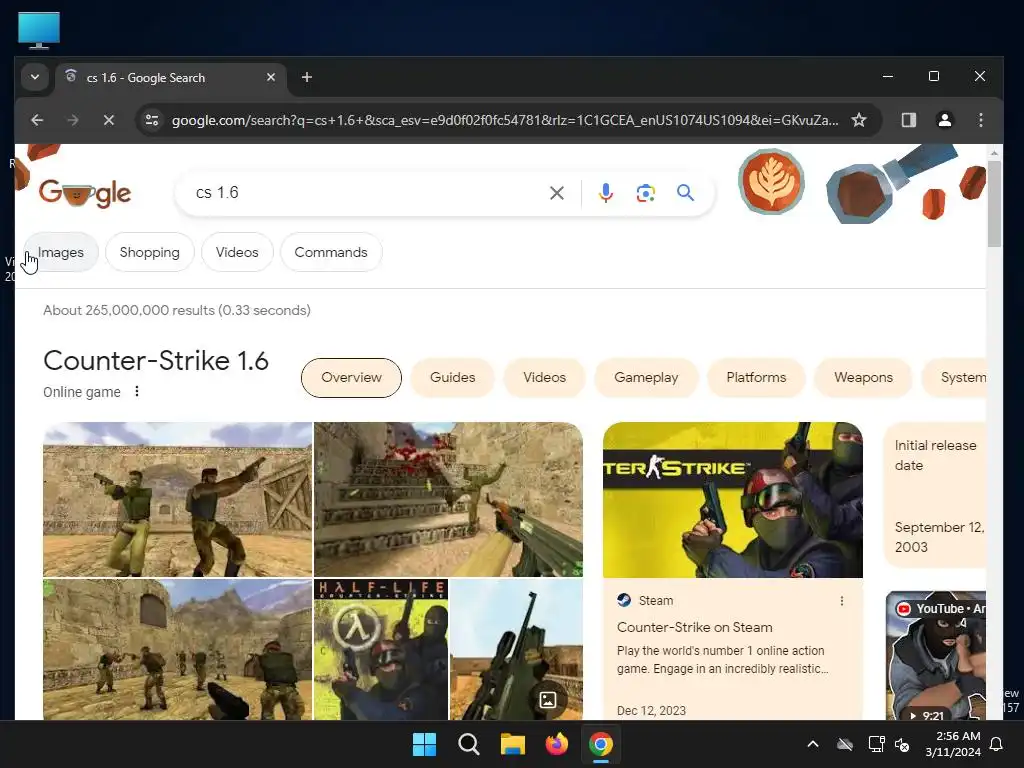
Task: Click the vertical page scrollbar thumb
Action: tap(994, 204)
